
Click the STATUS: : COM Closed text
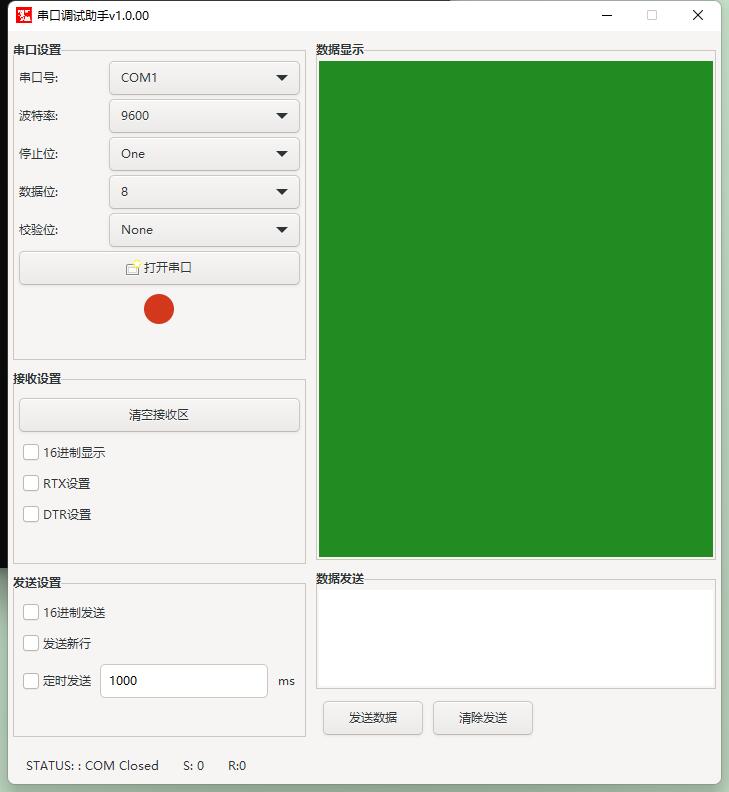(92, 765)
